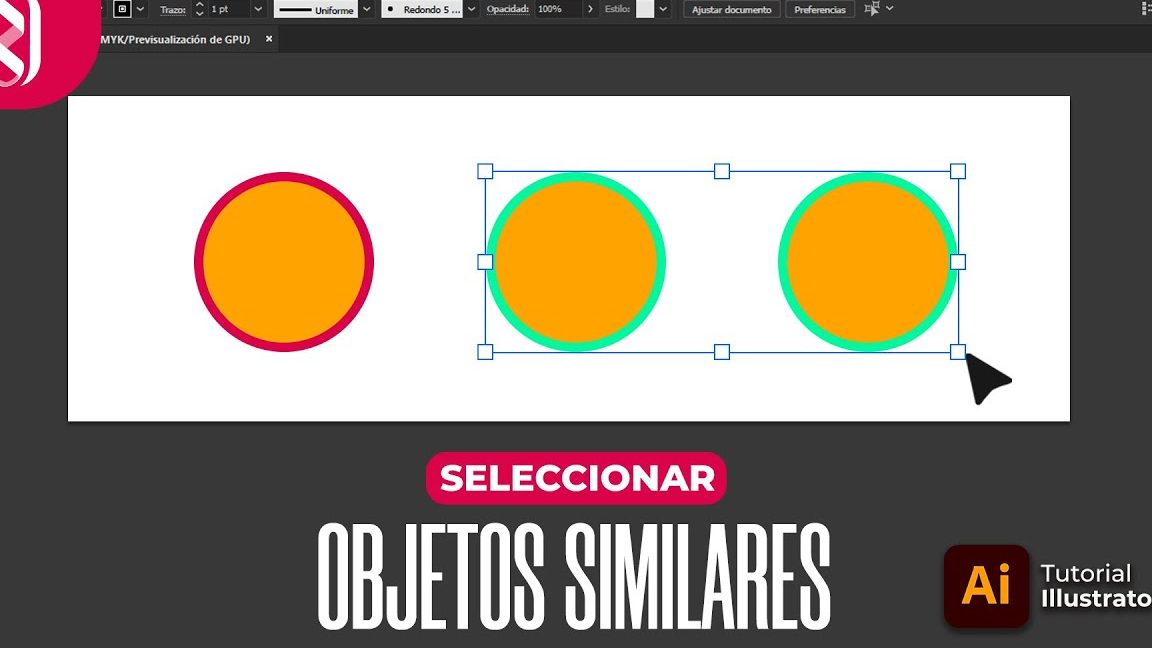Click the top-left bounding box handle
The height and width of the screenshot is (648, 1152).
tap(485, 171)
